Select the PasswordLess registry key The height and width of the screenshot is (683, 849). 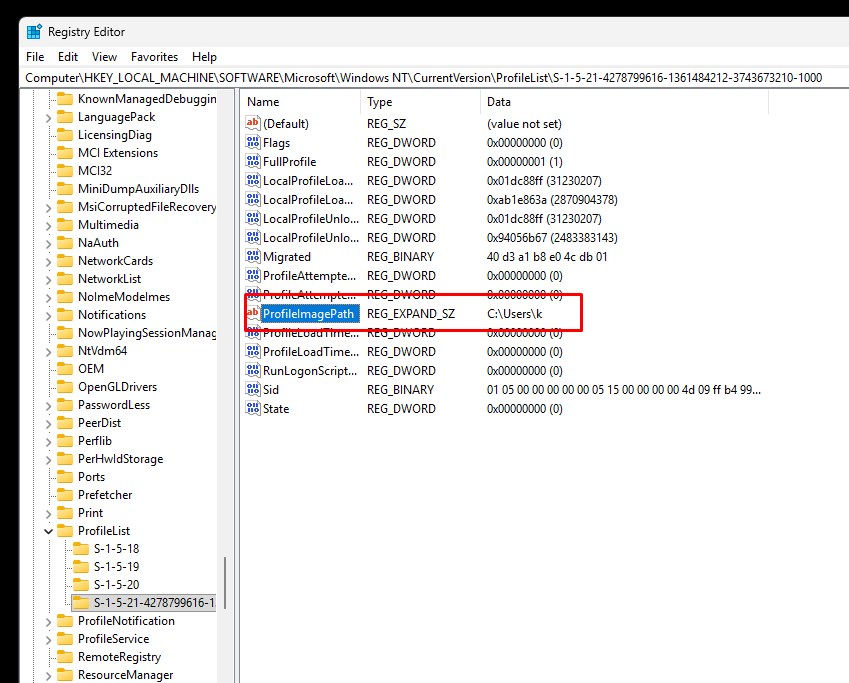click(x=114, y=405)
